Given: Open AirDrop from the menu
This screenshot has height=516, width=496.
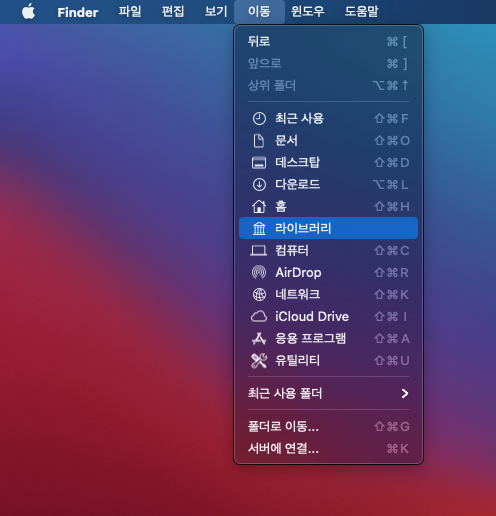Looking at the screenshot, I should pos(328,272).
